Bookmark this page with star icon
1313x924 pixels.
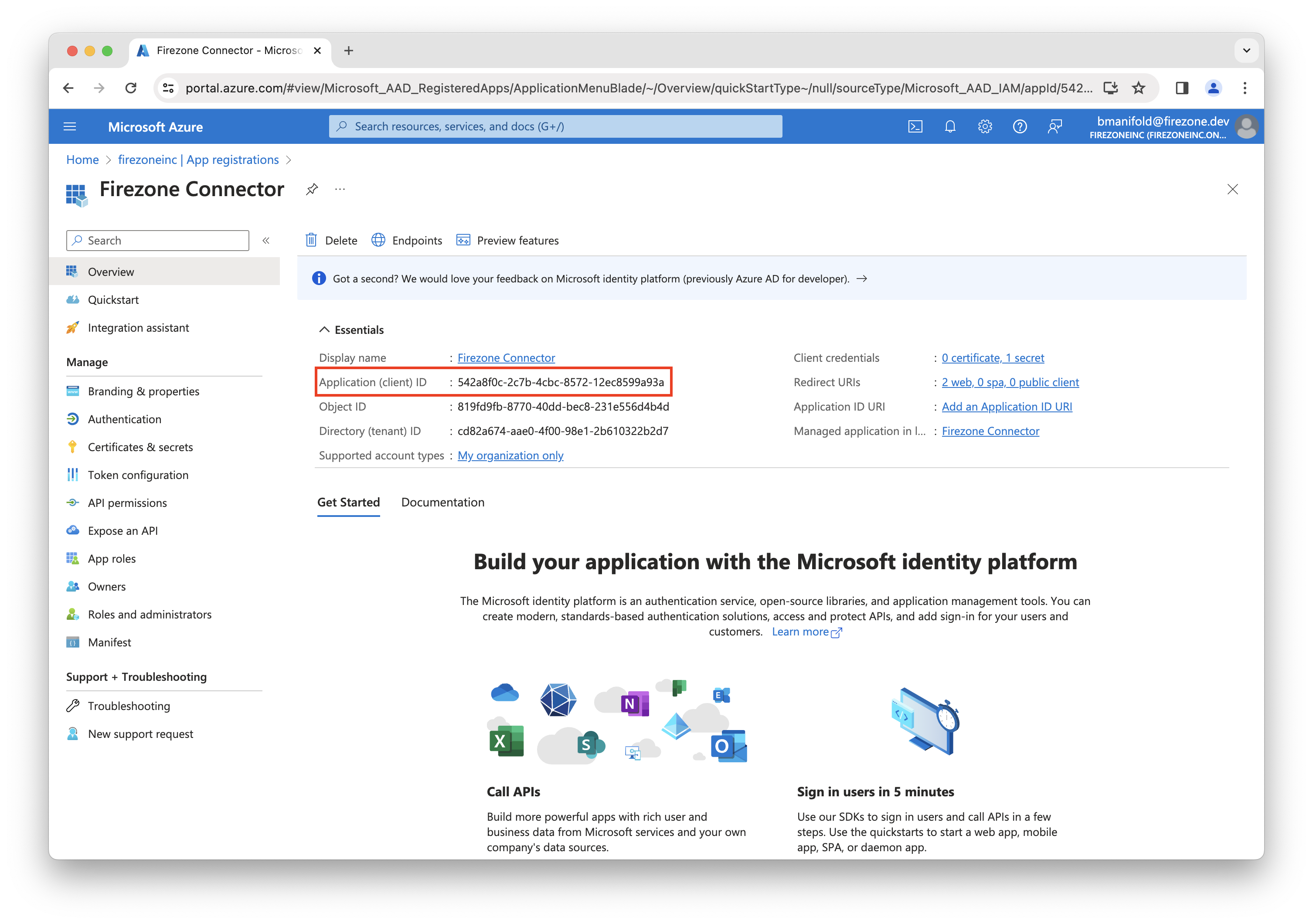coord(1139,88)
